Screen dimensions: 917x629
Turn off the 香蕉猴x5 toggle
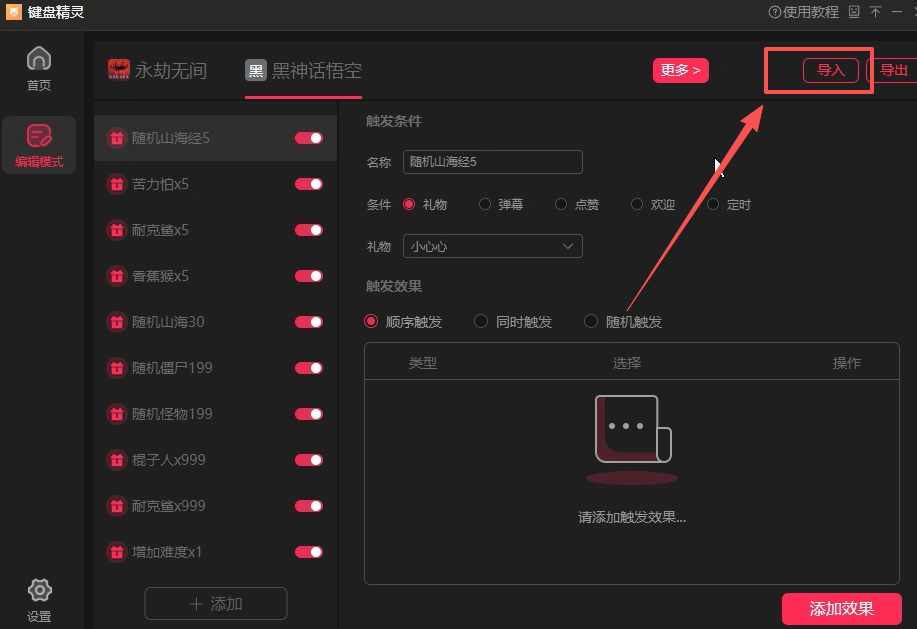[x=308, y=276]
